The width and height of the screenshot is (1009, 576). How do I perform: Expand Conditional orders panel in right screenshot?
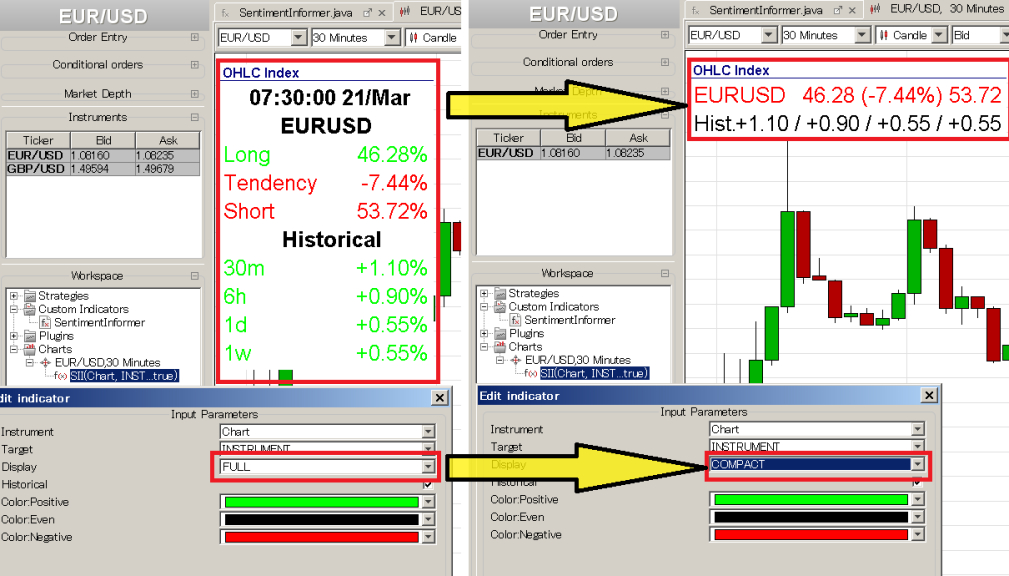click(x=665, y=62)
